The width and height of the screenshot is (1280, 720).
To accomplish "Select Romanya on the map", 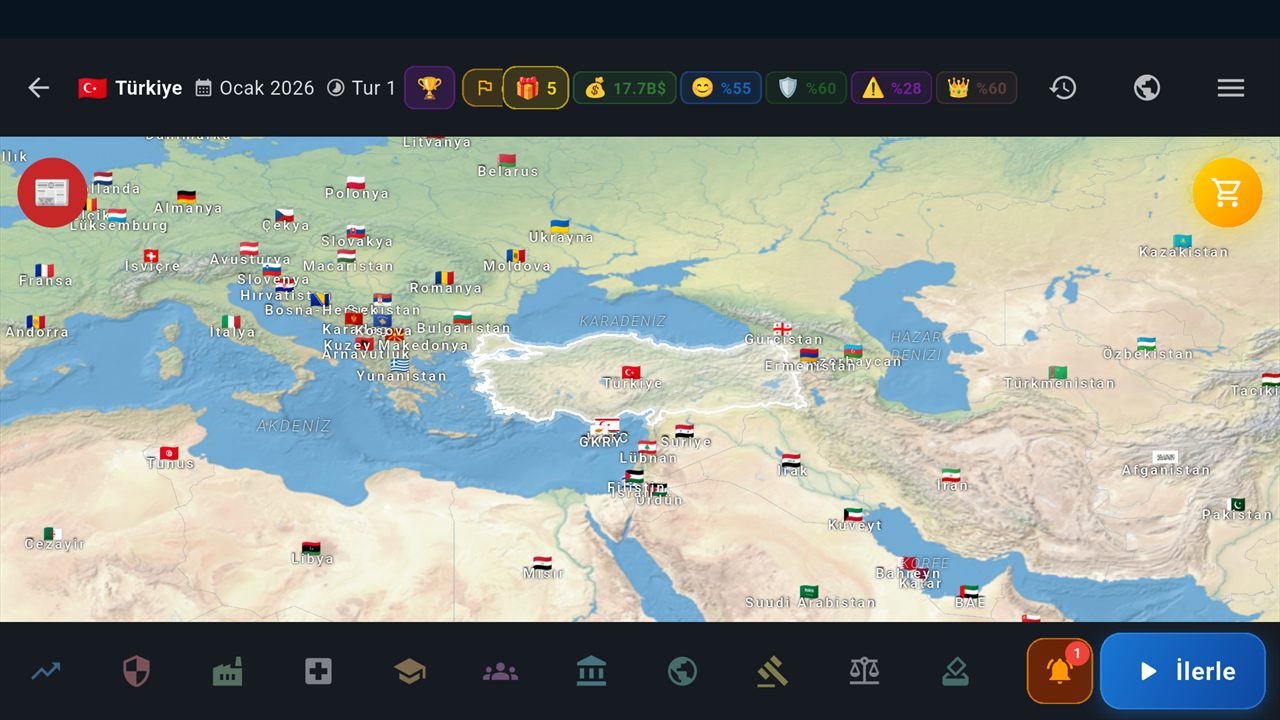I will pyautogui.click(x=445, y=283).
